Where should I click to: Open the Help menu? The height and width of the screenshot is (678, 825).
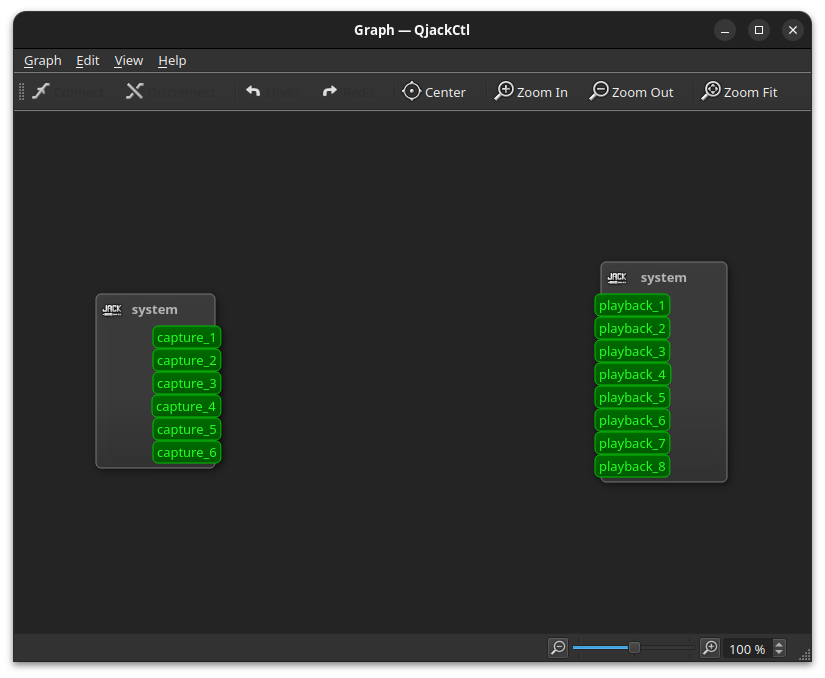(x=172, y=60)
